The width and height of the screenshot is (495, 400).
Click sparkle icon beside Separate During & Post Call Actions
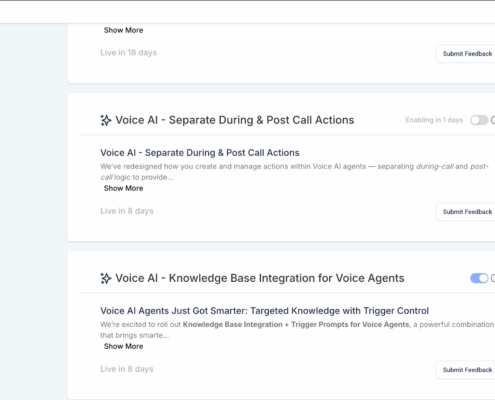106,120
